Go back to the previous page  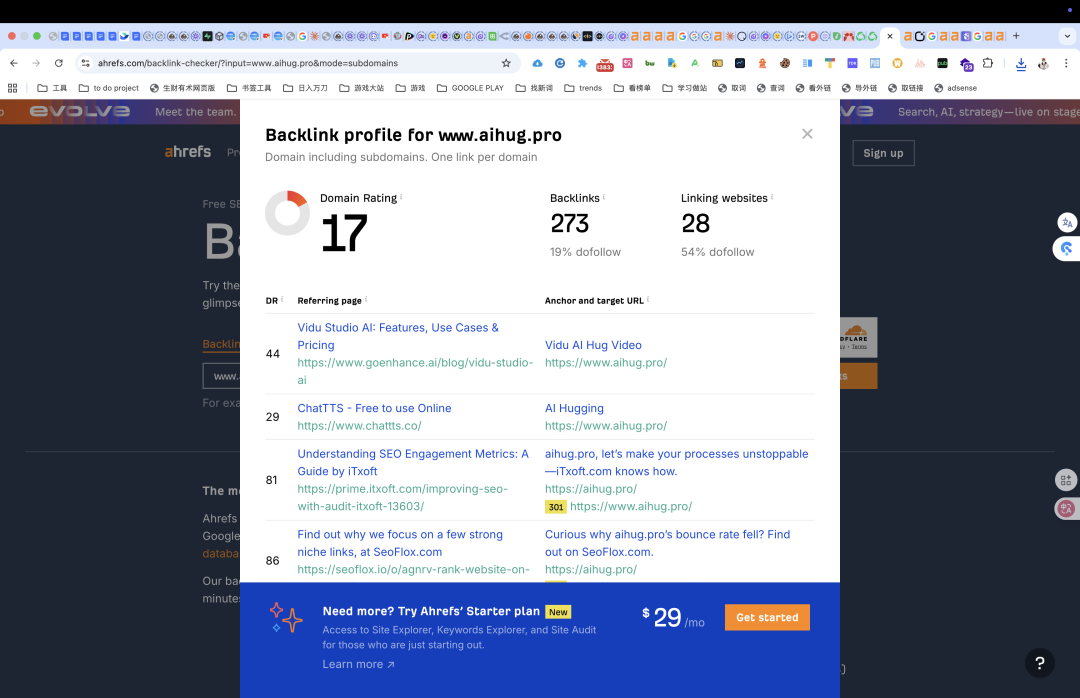coord(14,63)
